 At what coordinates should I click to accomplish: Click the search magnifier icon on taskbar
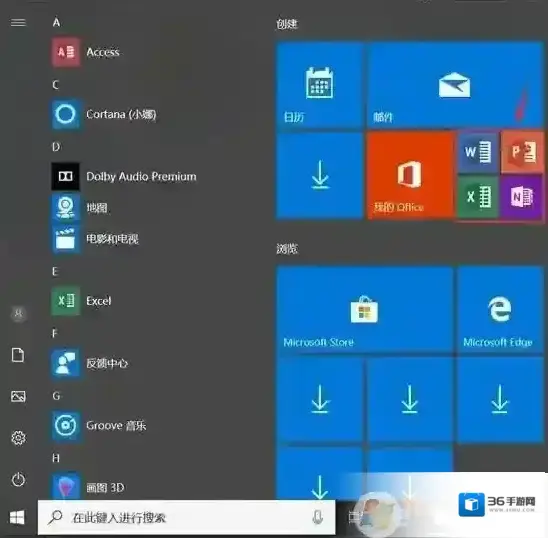tap(56, 517)
